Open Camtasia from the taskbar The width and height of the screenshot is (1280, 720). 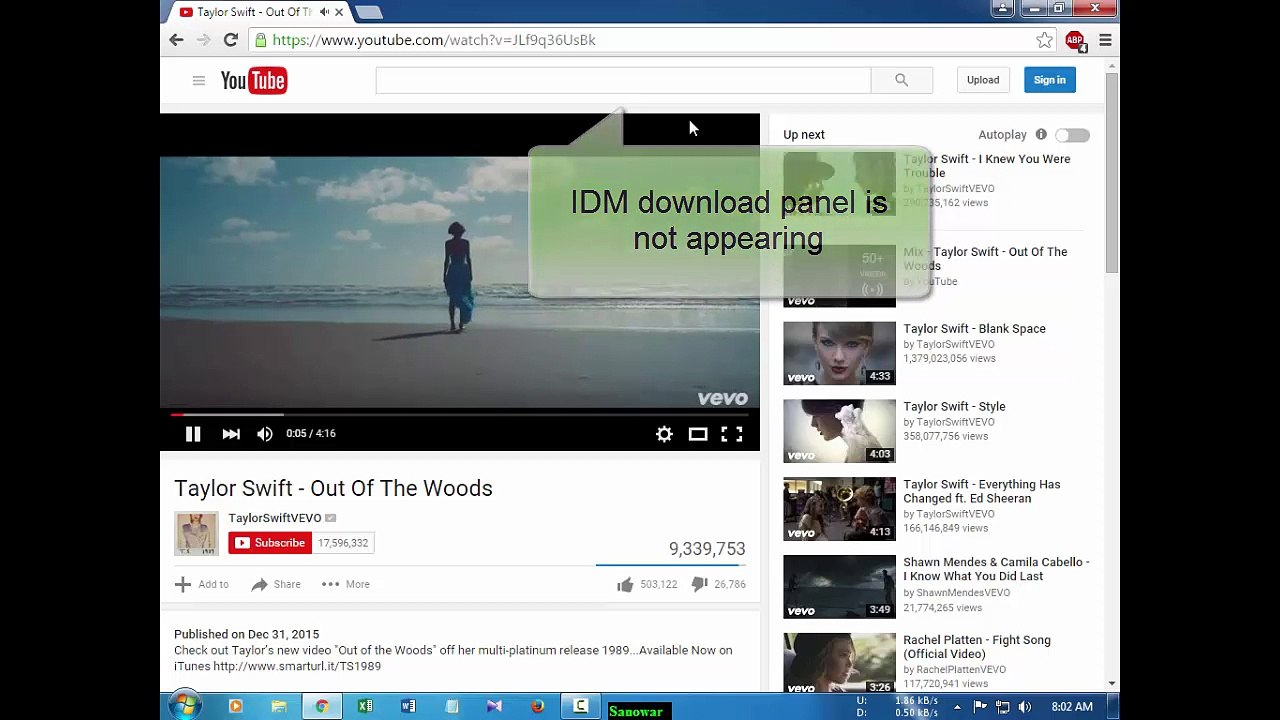click(580, 707)
